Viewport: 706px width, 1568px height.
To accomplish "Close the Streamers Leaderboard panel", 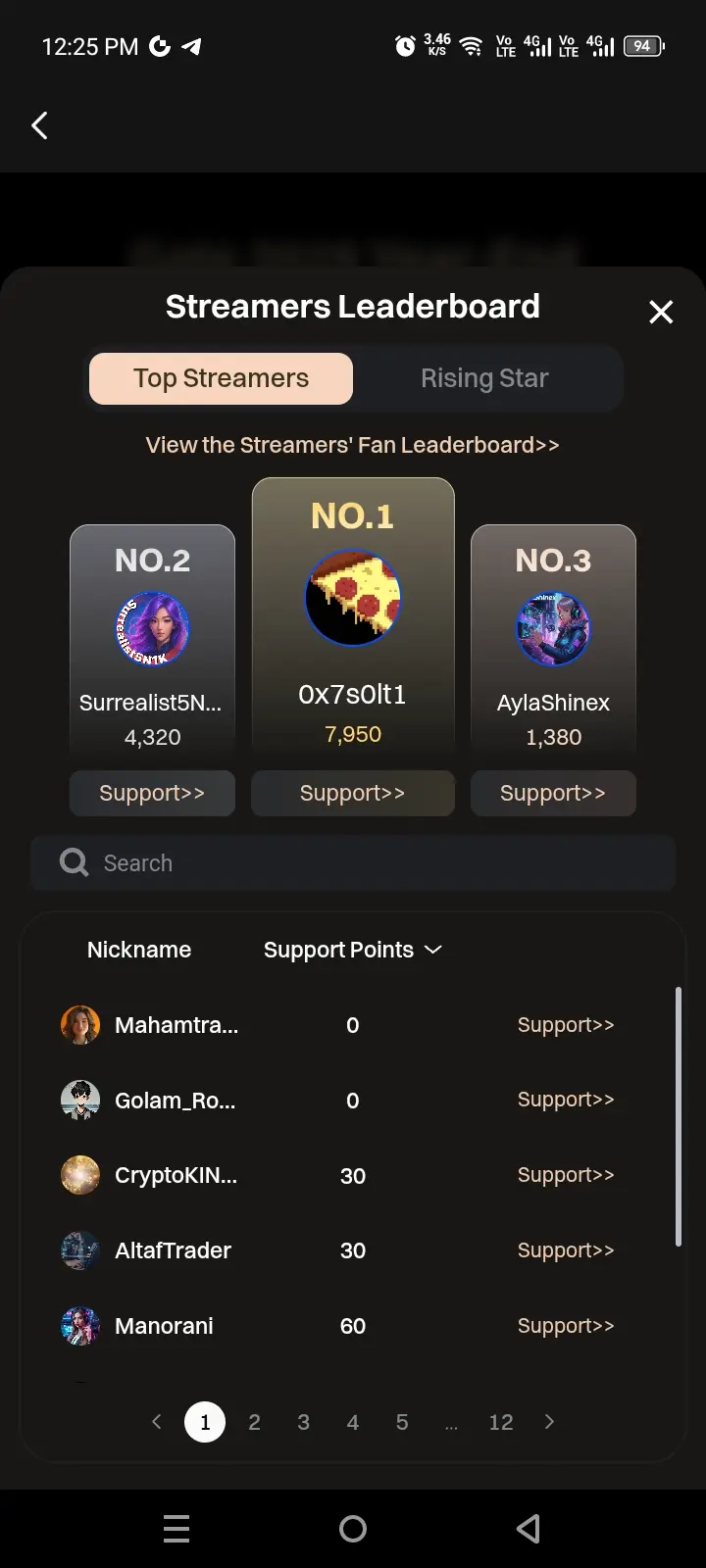I will coord(661,312).
